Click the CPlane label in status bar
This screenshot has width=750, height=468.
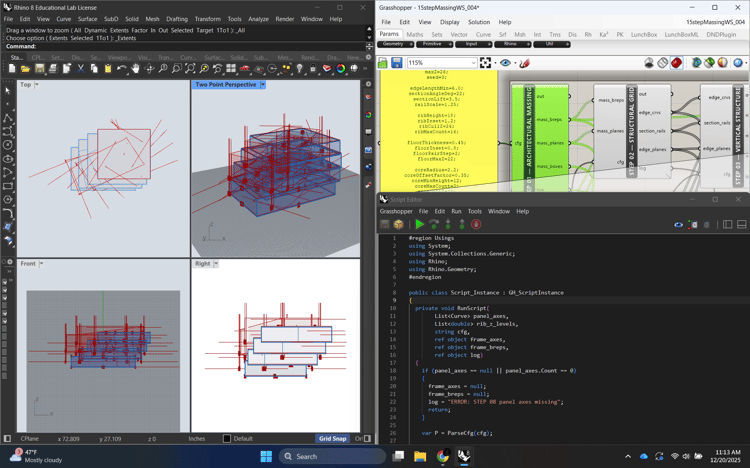tap(30, 438)
